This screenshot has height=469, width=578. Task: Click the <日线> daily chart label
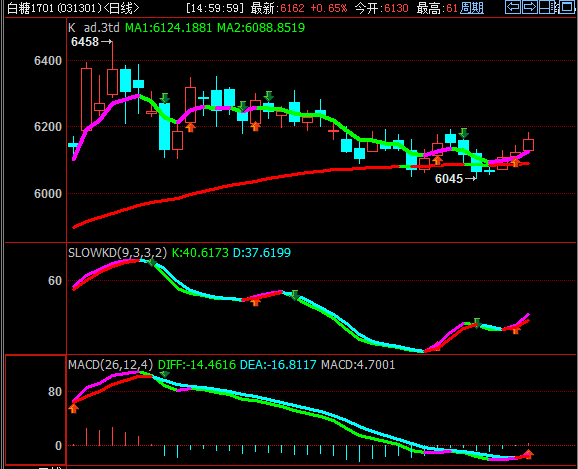pyautogui.click(x=122, y=8)
